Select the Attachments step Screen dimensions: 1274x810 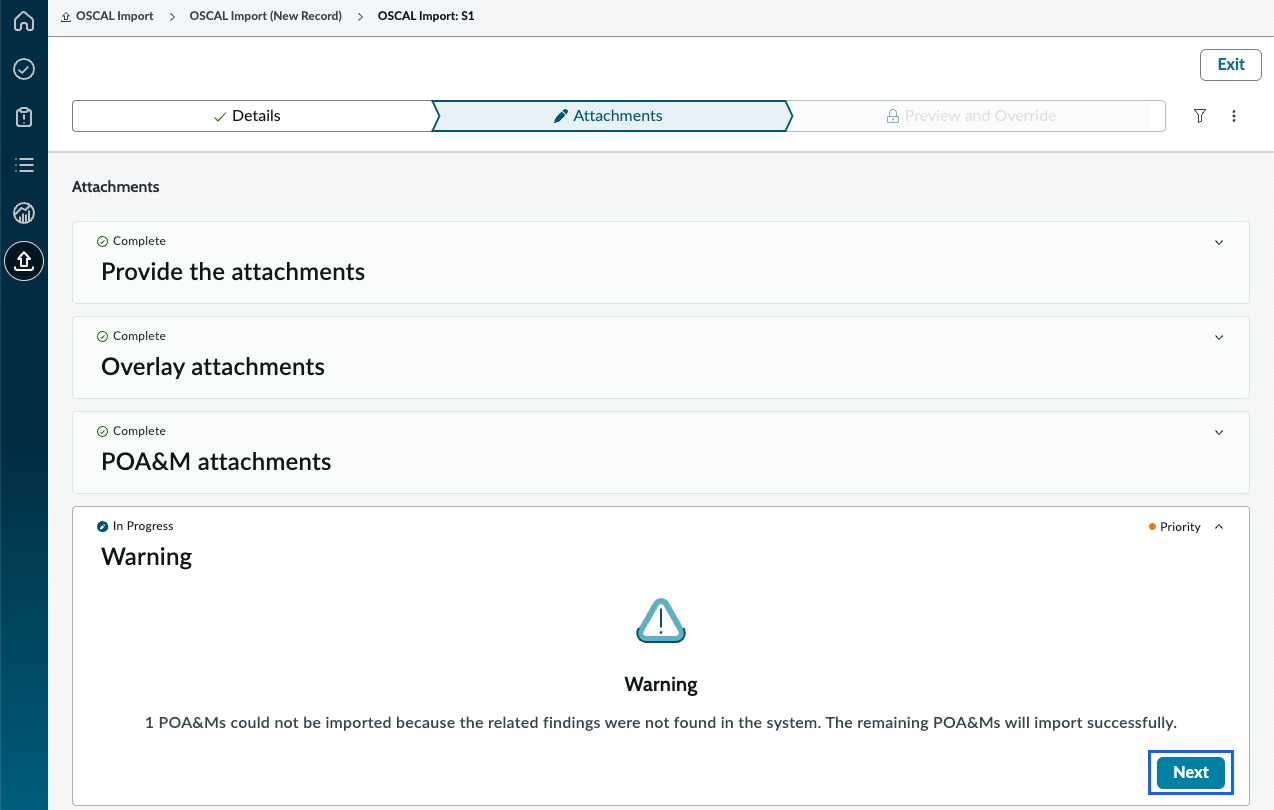coord(610,116)
